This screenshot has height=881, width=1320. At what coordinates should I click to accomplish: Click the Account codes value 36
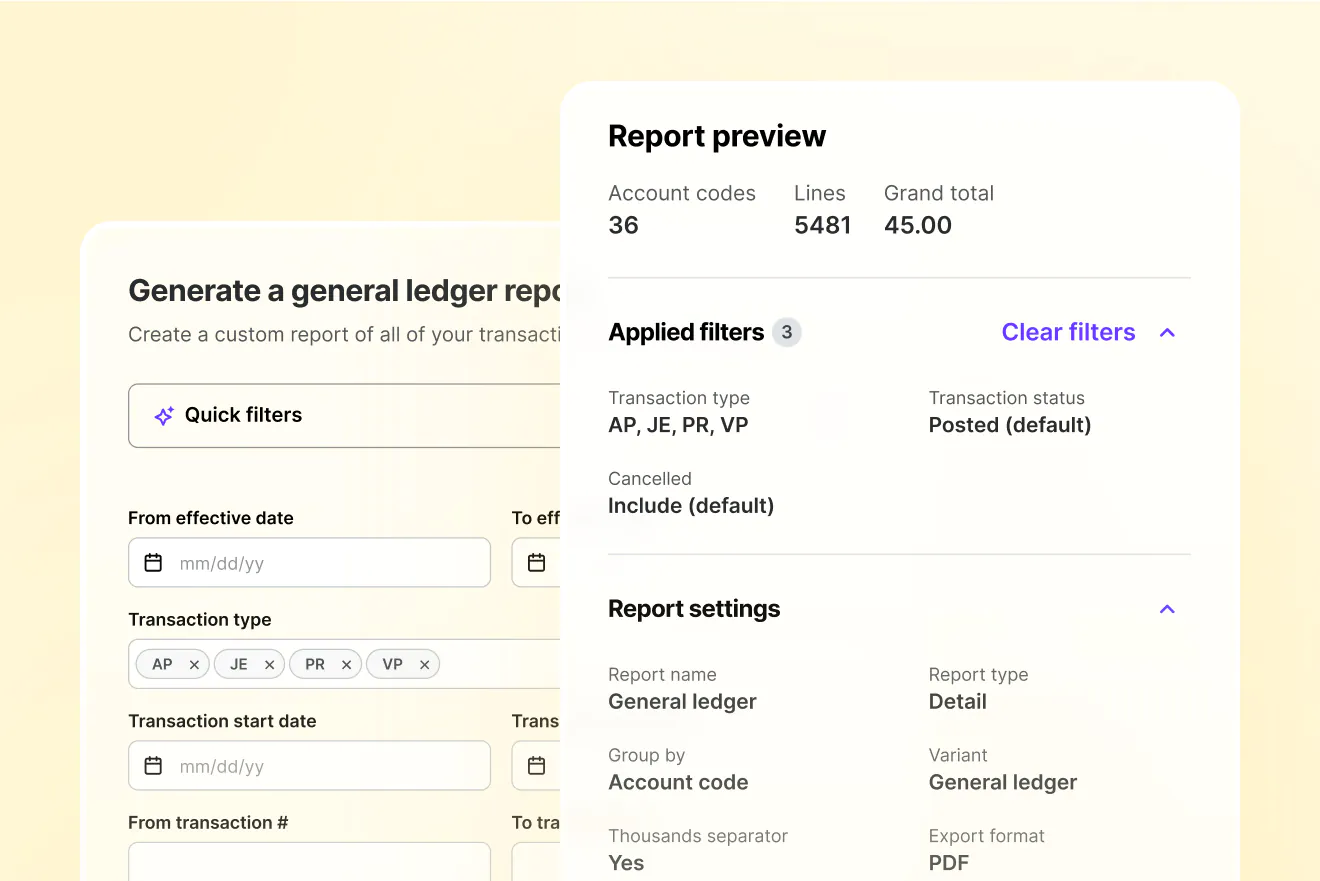point(623,225)
